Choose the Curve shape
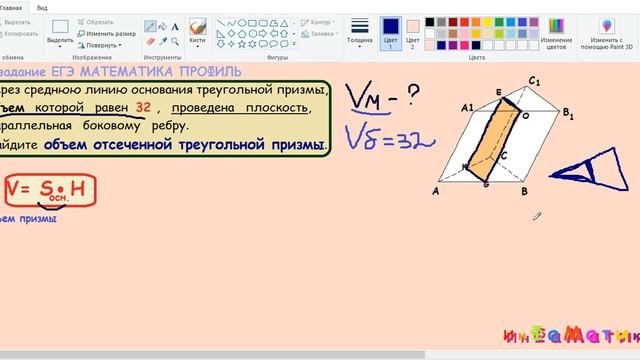Screen dimensions: 640x360 pyautogui.click(x=231, y=23)
